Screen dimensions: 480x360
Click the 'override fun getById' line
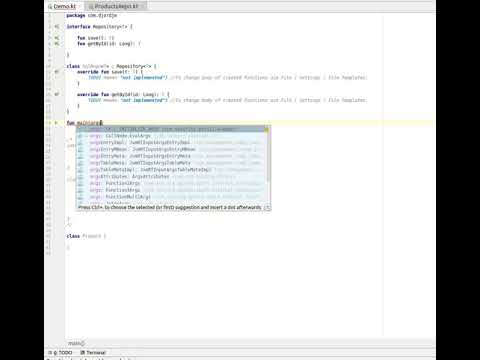point(123,95)
